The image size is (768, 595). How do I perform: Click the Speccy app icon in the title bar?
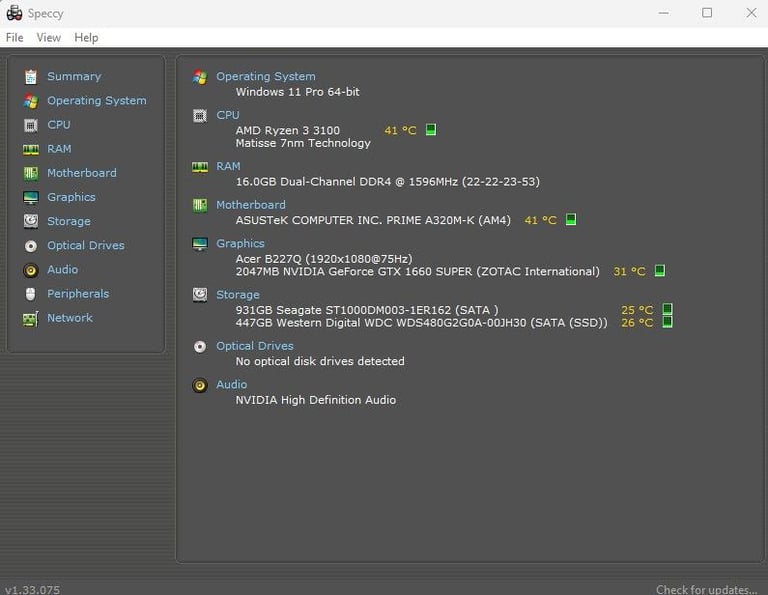(x=14, y=13)
